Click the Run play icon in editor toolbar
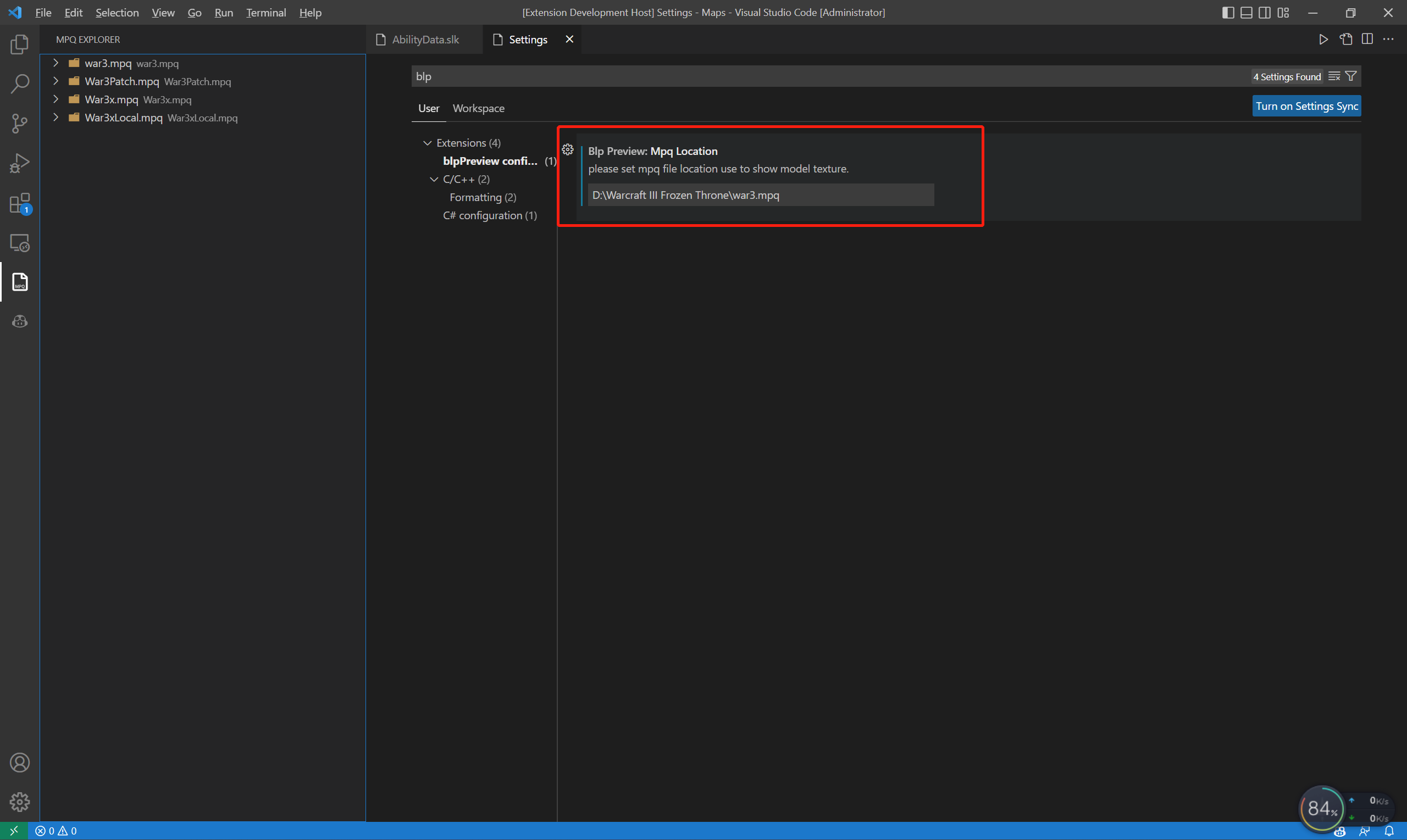Image resolution: width=1407 pixels, height=840 pixels. pos(1323,39)
